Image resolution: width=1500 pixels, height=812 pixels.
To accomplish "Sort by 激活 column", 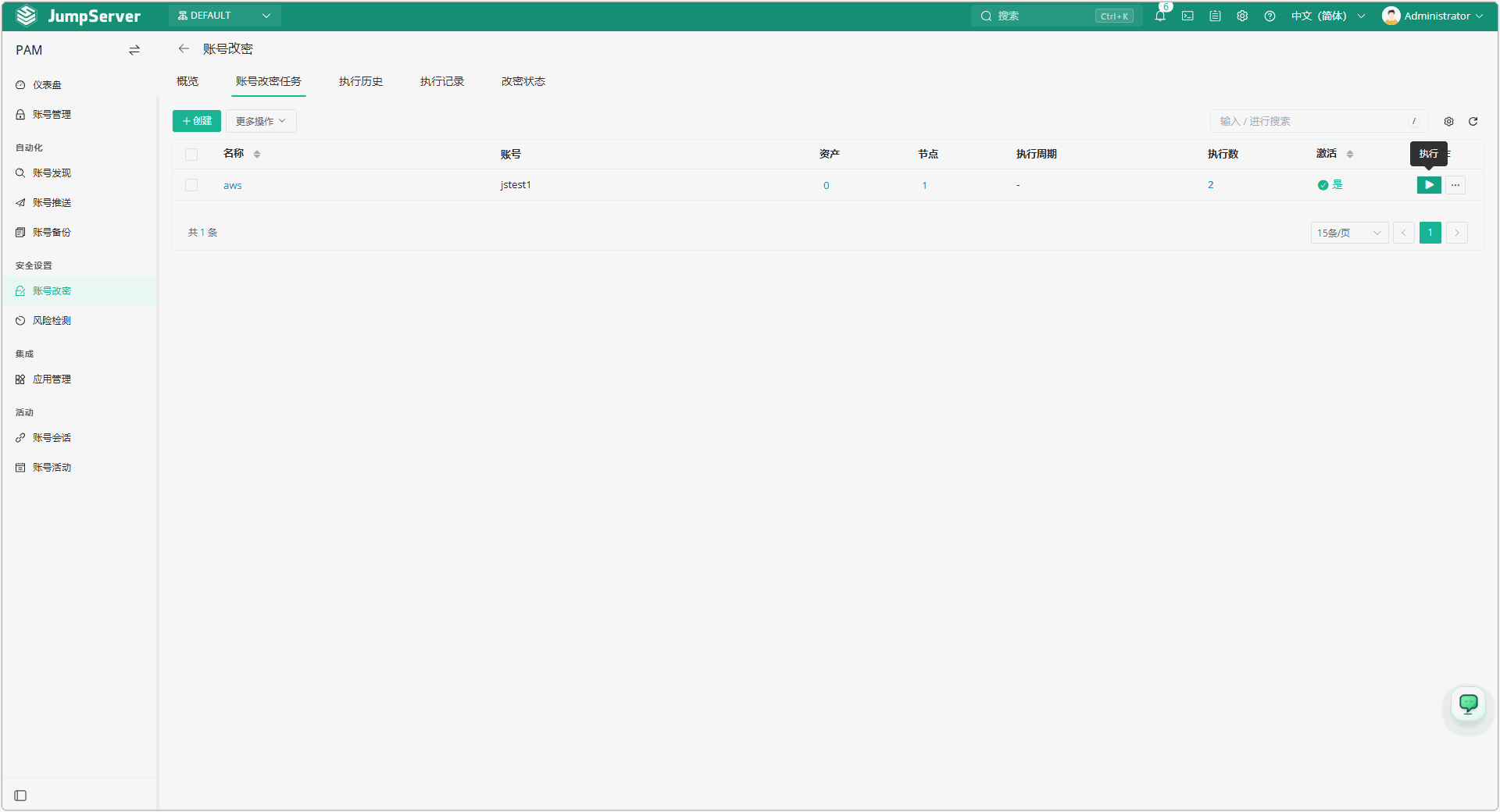I will 1350,154.
